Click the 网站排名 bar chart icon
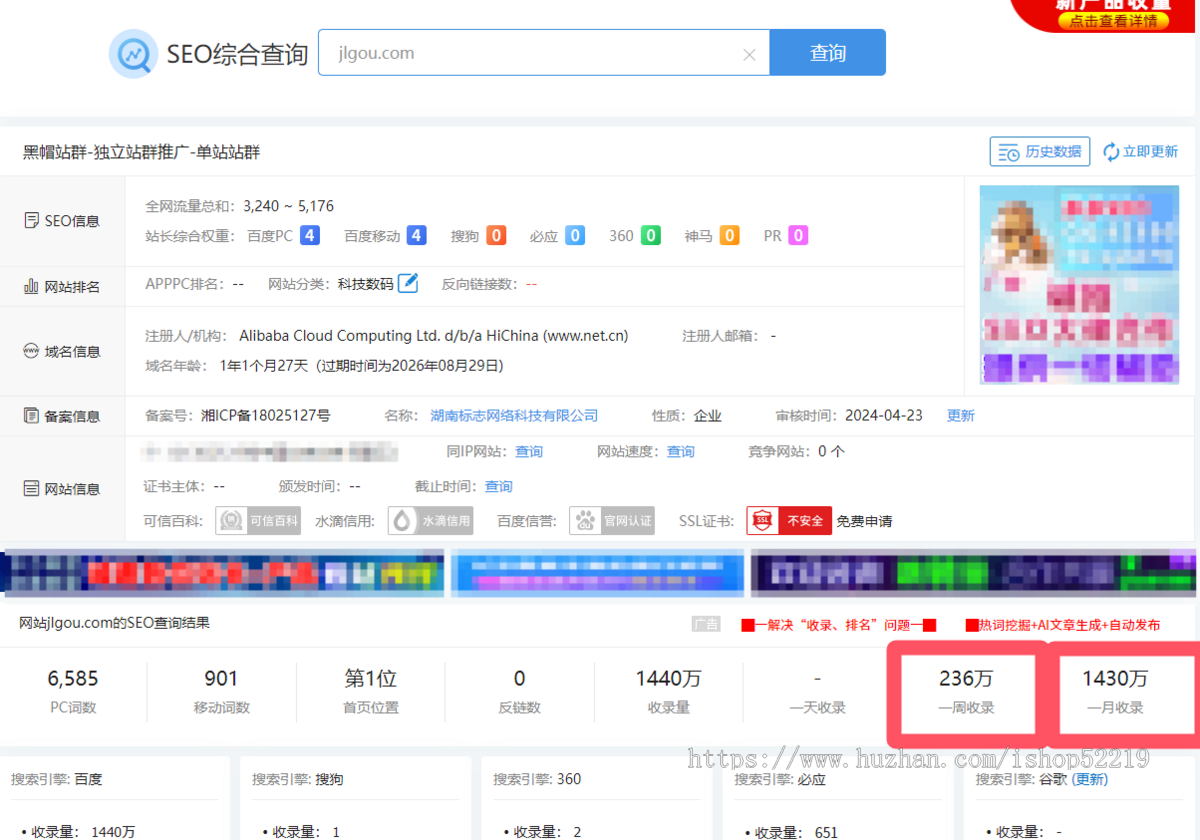1200x840 pixels. coord(32,287)
